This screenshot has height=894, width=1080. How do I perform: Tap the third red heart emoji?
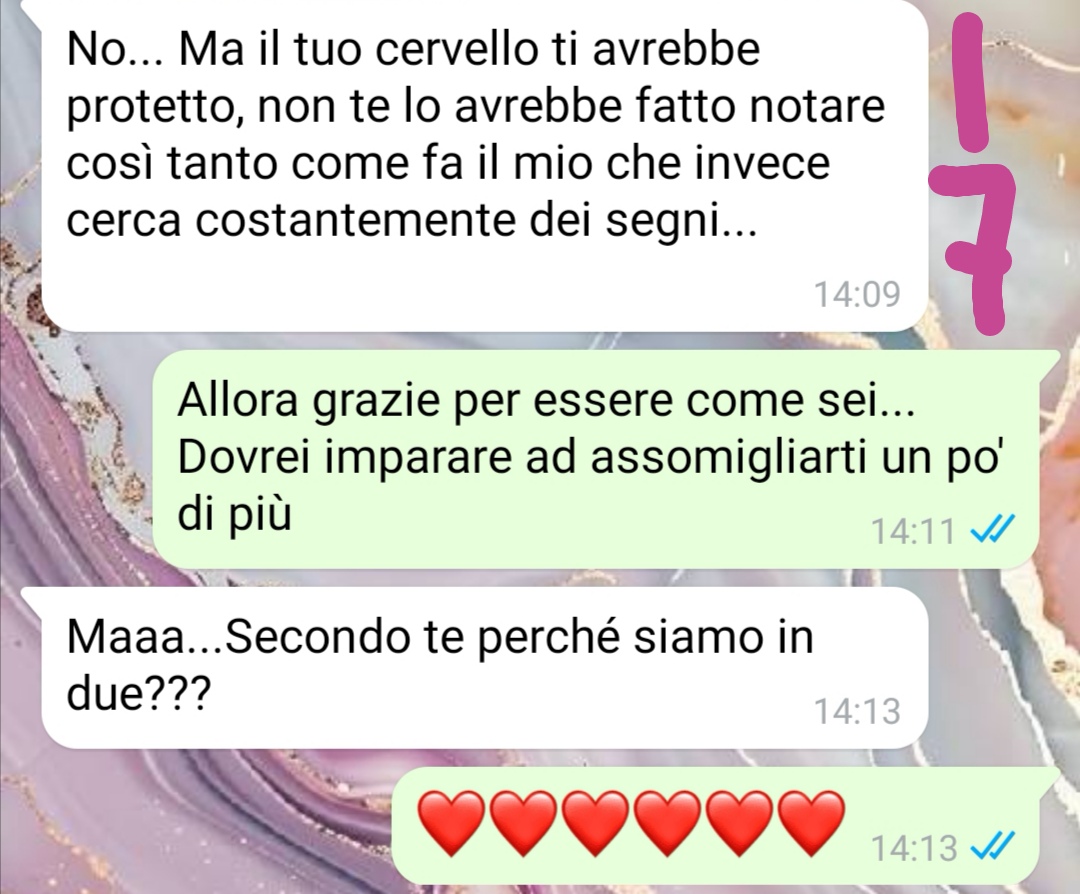596,824
